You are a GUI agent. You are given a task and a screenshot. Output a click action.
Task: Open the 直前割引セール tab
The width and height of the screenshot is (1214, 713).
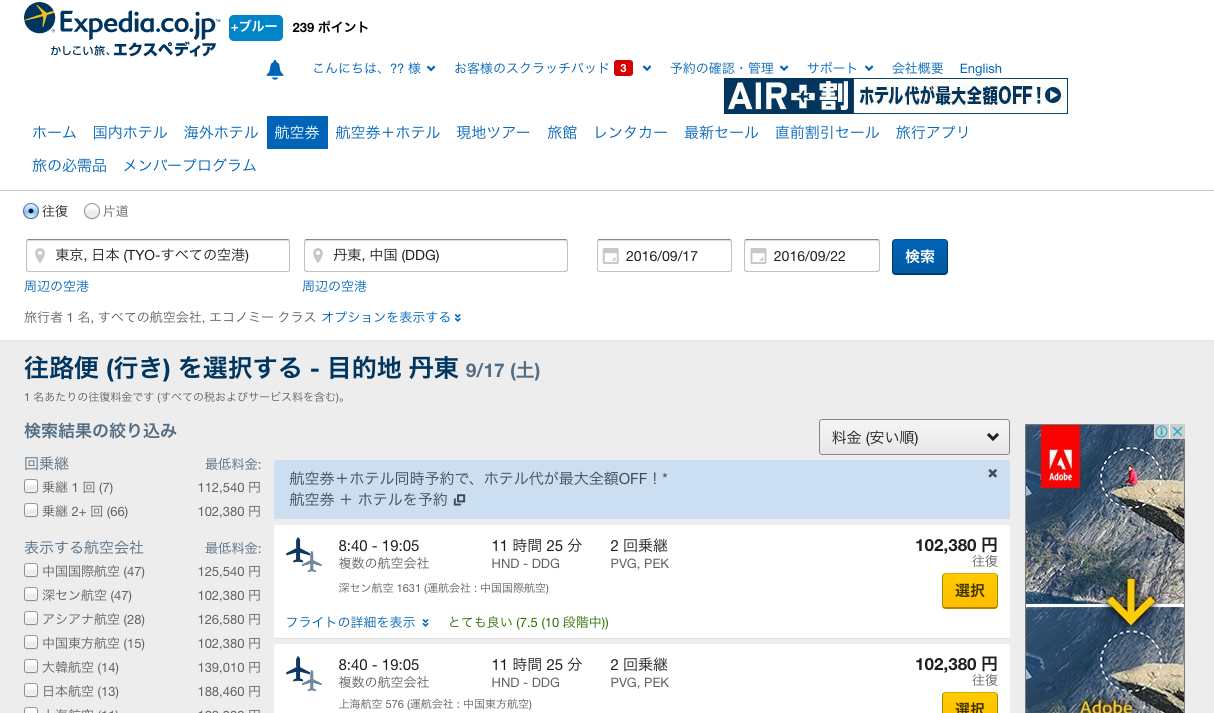(827, 132)
